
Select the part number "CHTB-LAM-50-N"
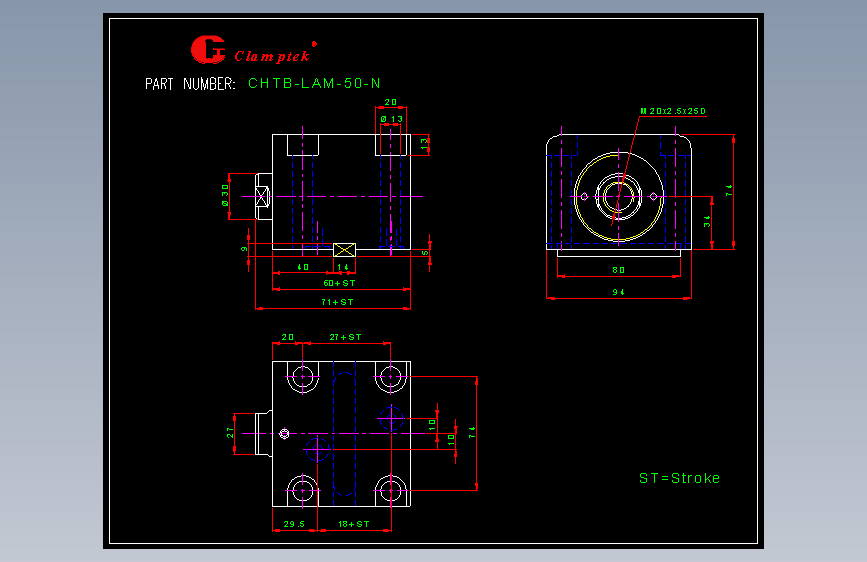tap(314, 84)
